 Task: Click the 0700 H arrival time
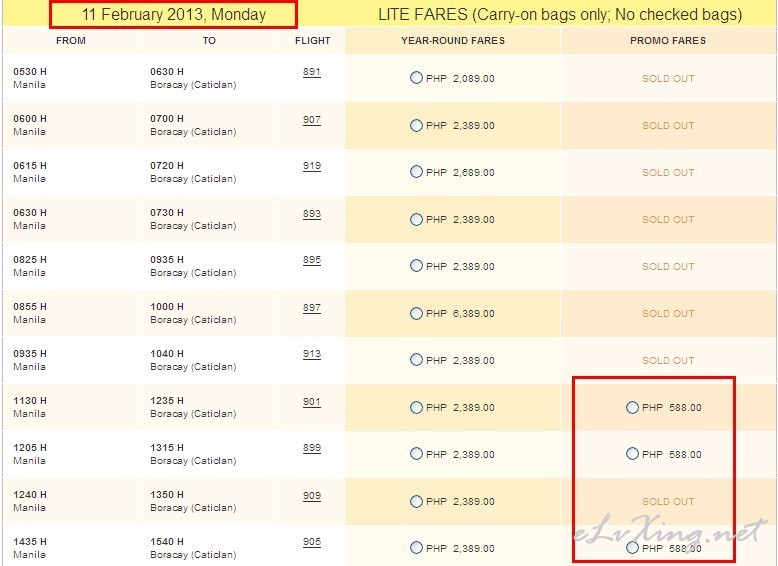click(x=167, y=119)
